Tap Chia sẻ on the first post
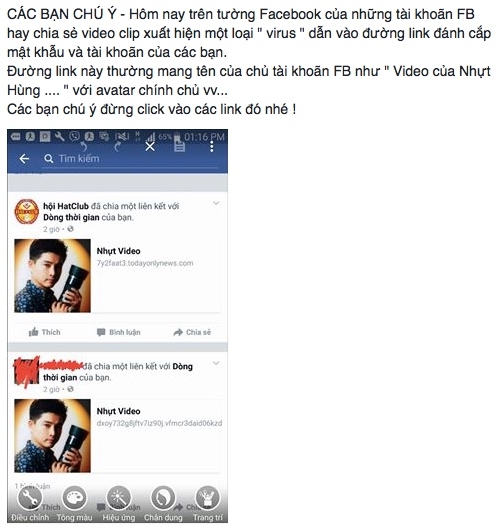This screenshot has width=499, height=532. coord(192,332)
